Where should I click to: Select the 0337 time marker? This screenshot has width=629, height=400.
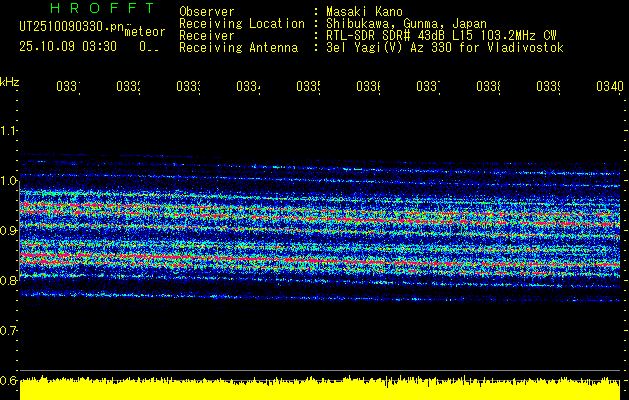click(x=428, y=87)
